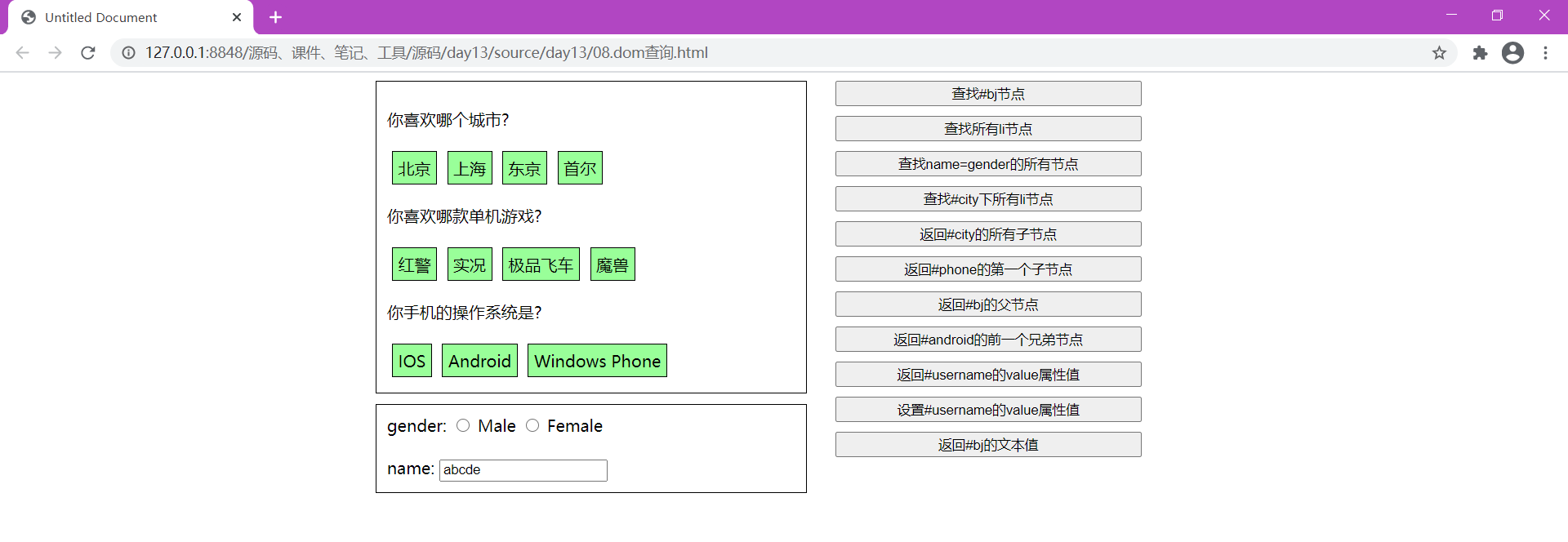The height and width of the screenshot is (542, 1568).
Task: Click the 返回#city的所有子节点 button
Action: (988, 234)
